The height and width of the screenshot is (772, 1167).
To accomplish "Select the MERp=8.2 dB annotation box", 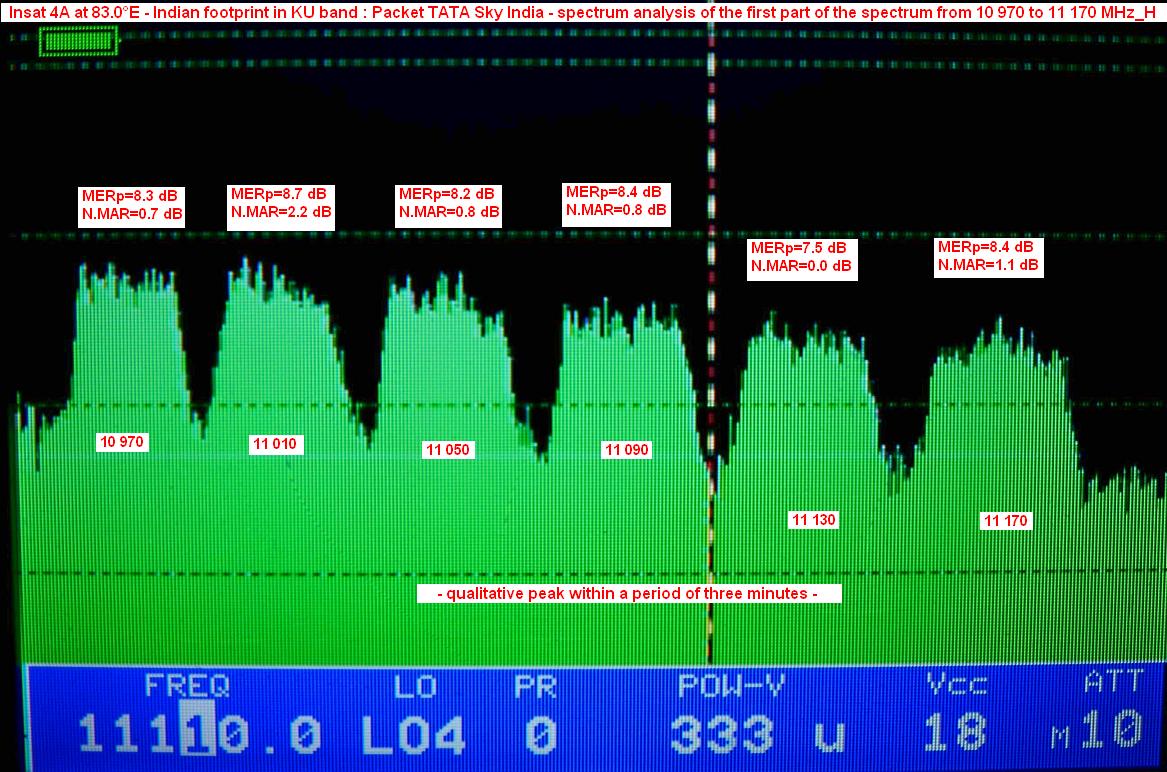I will (448, 203).
